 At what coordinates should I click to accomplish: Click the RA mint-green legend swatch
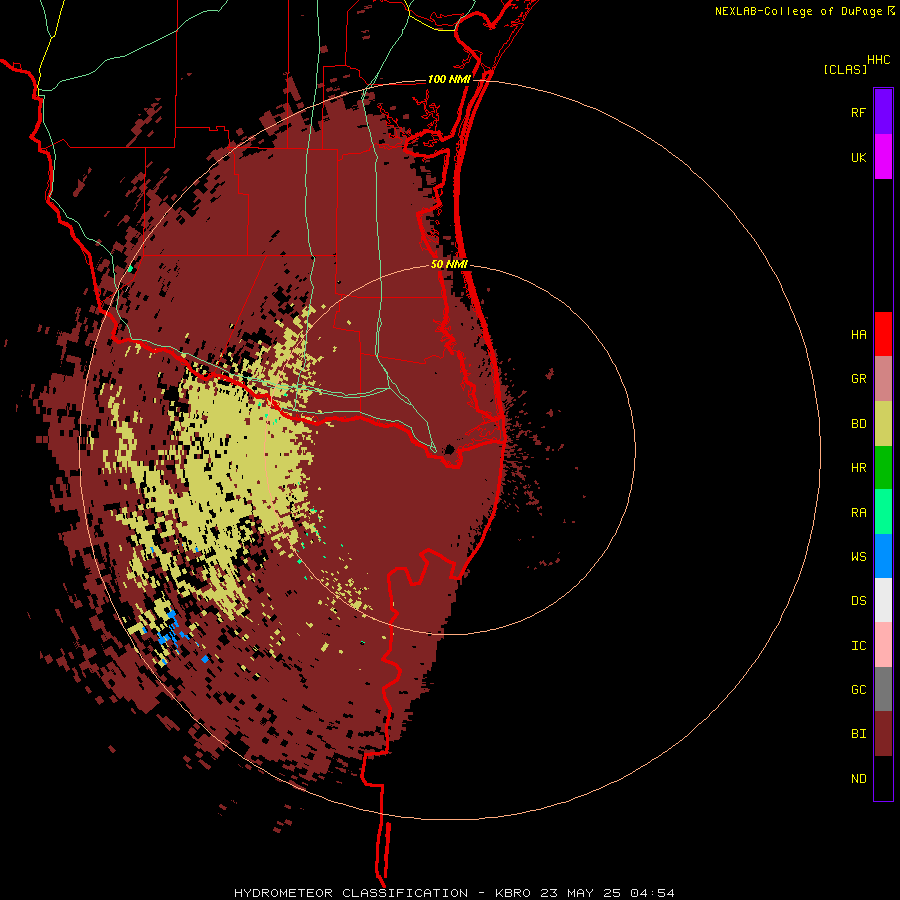[883, 512]
